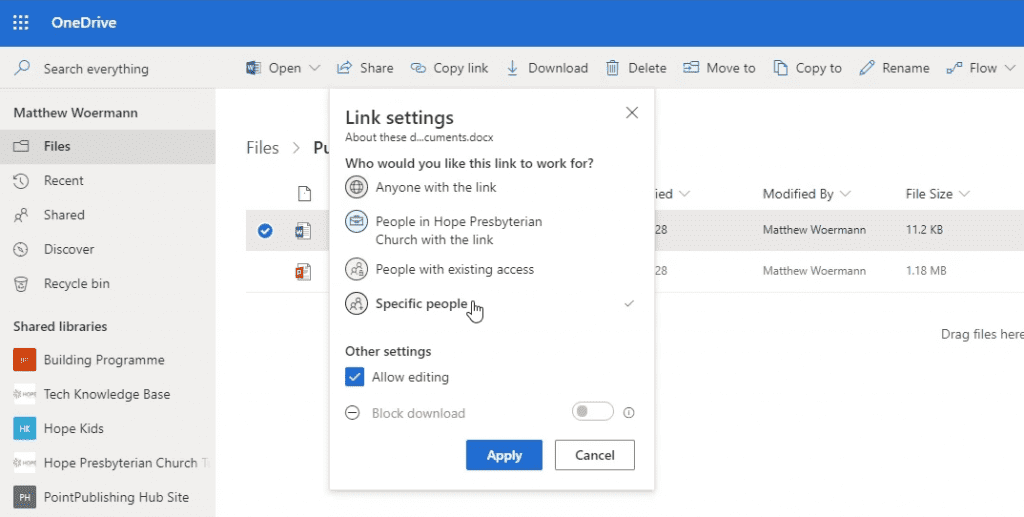Open the File Size column dropdown
The width and height of the screenshot is (1024, 517).
(x=938, y=194)
